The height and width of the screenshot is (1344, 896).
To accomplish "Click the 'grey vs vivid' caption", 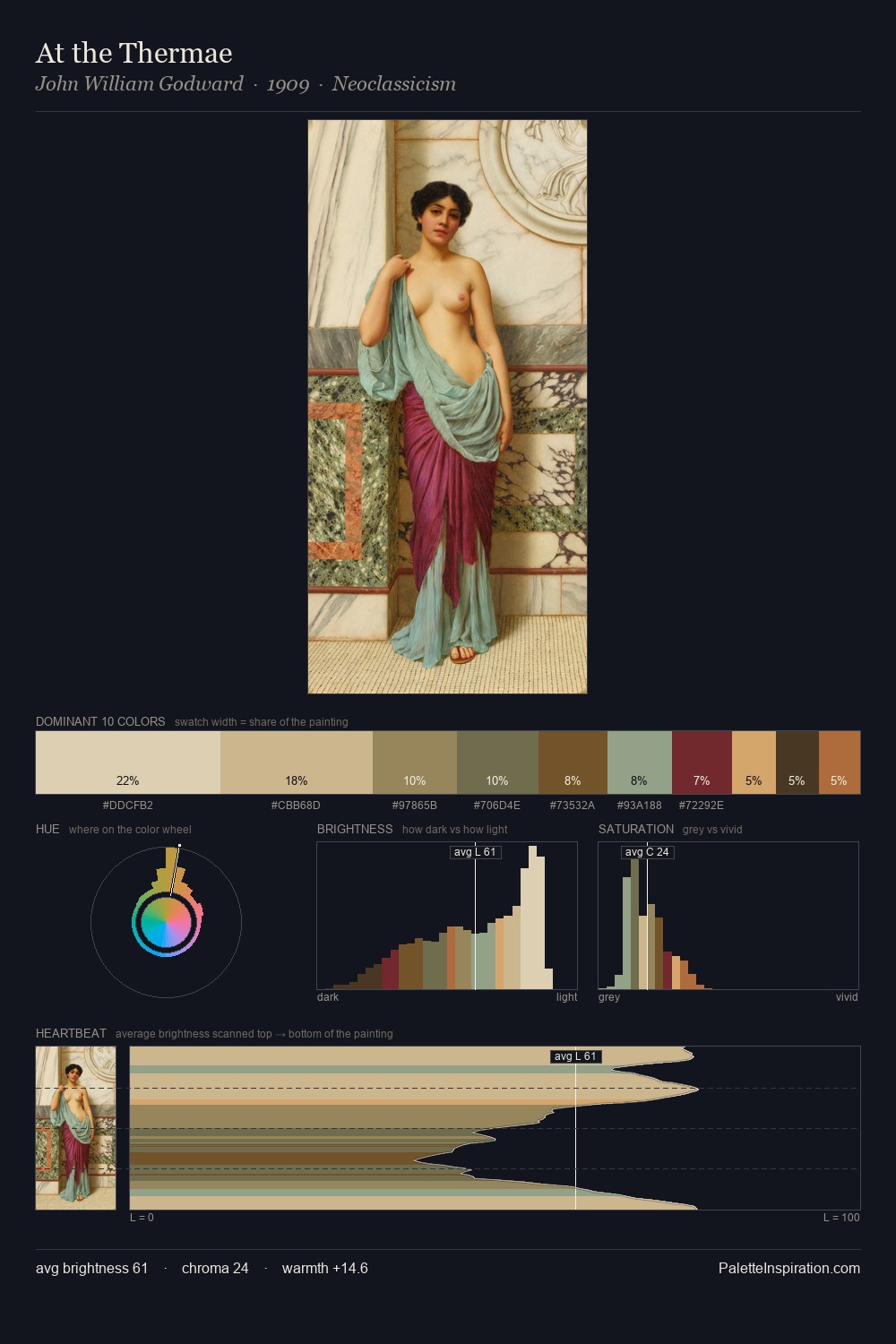I will (x=712, y=830).
